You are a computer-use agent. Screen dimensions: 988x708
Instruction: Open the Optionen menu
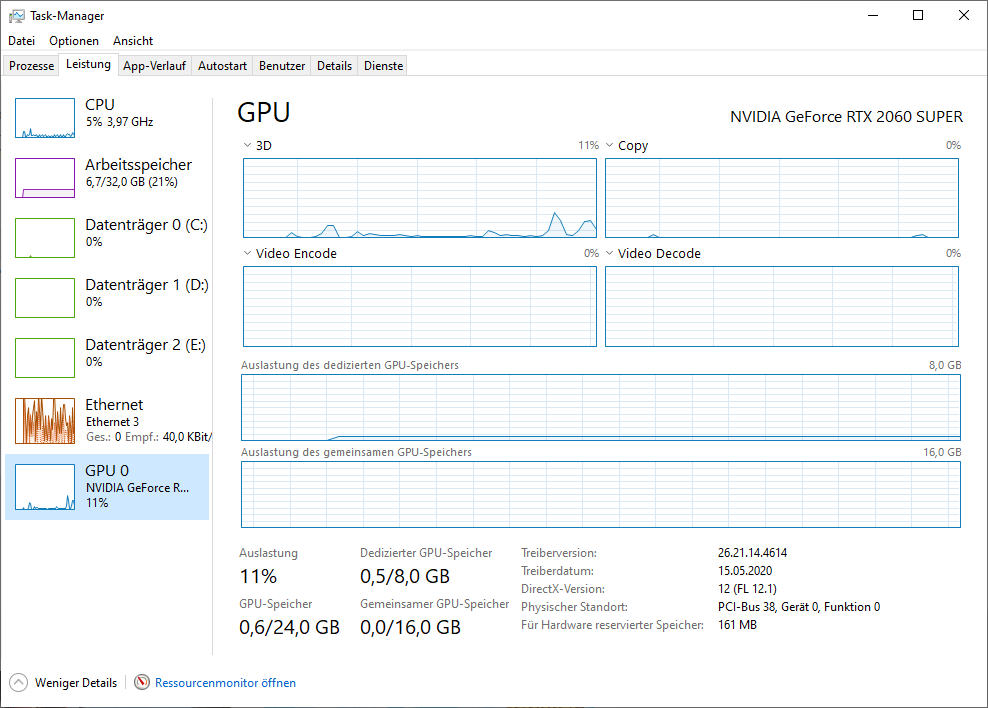(74, 41)
